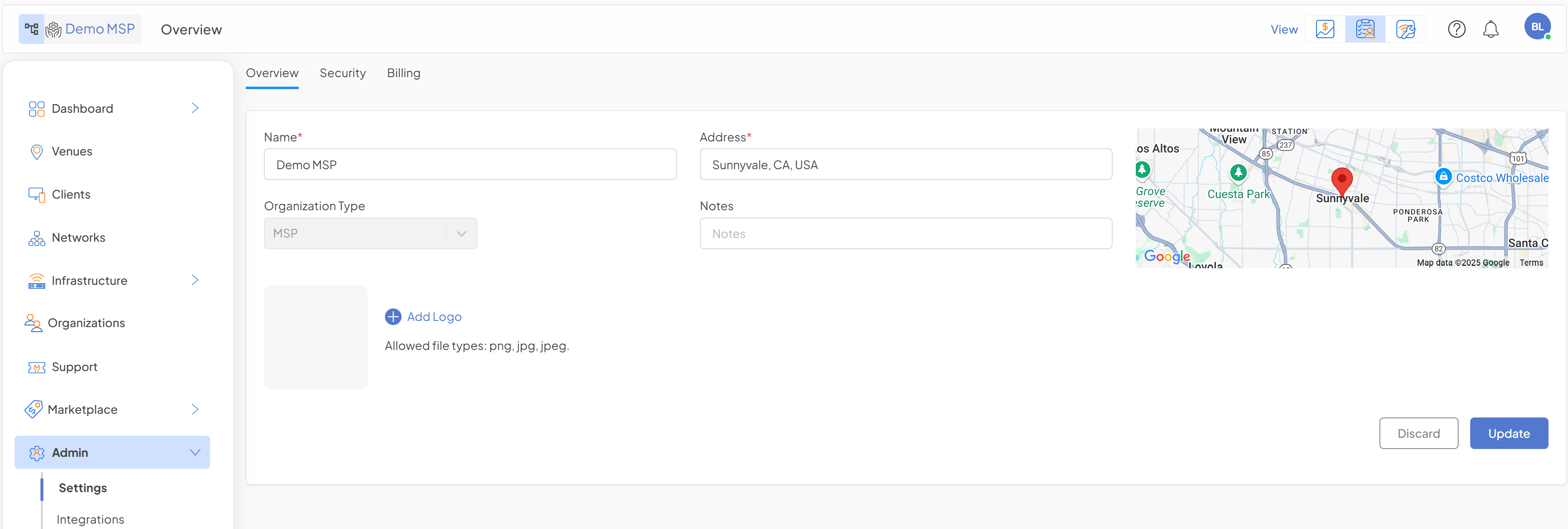Open the Organization Type MSP dropdown
This screenshot has height=529, width=1568.
tap(370, 234)
